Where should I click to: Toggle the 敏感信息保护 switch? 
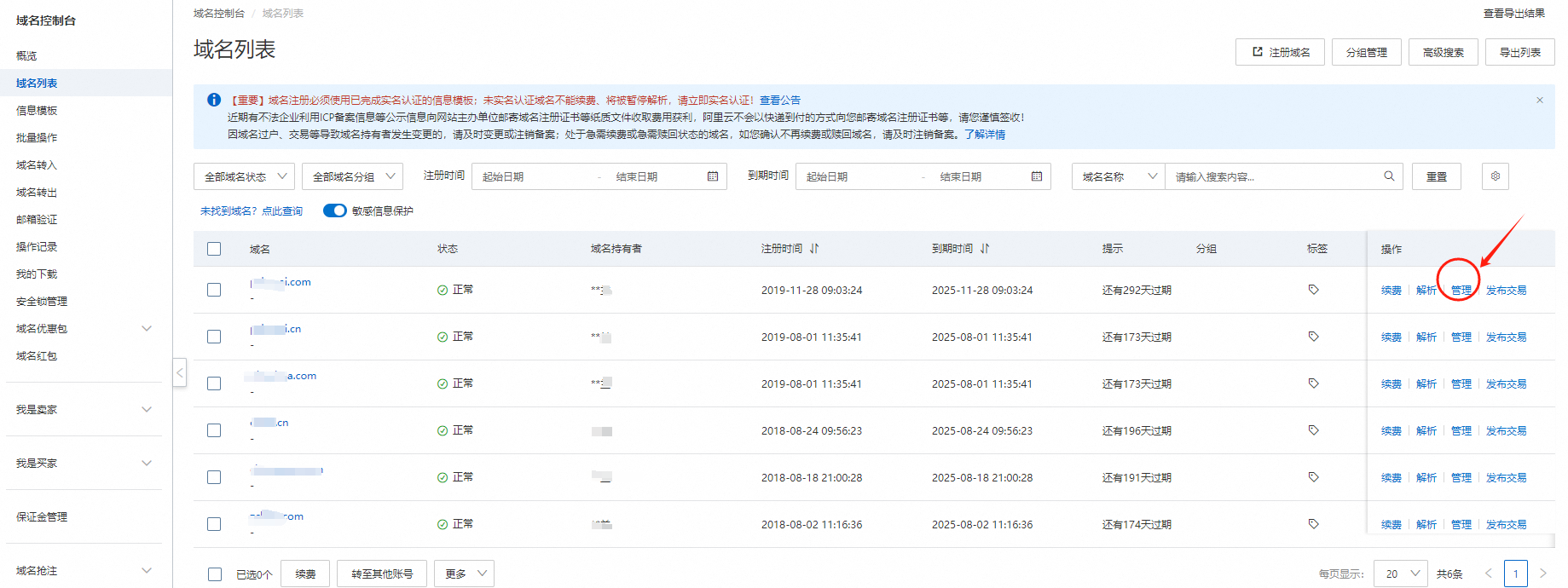(x=334, y=210)
